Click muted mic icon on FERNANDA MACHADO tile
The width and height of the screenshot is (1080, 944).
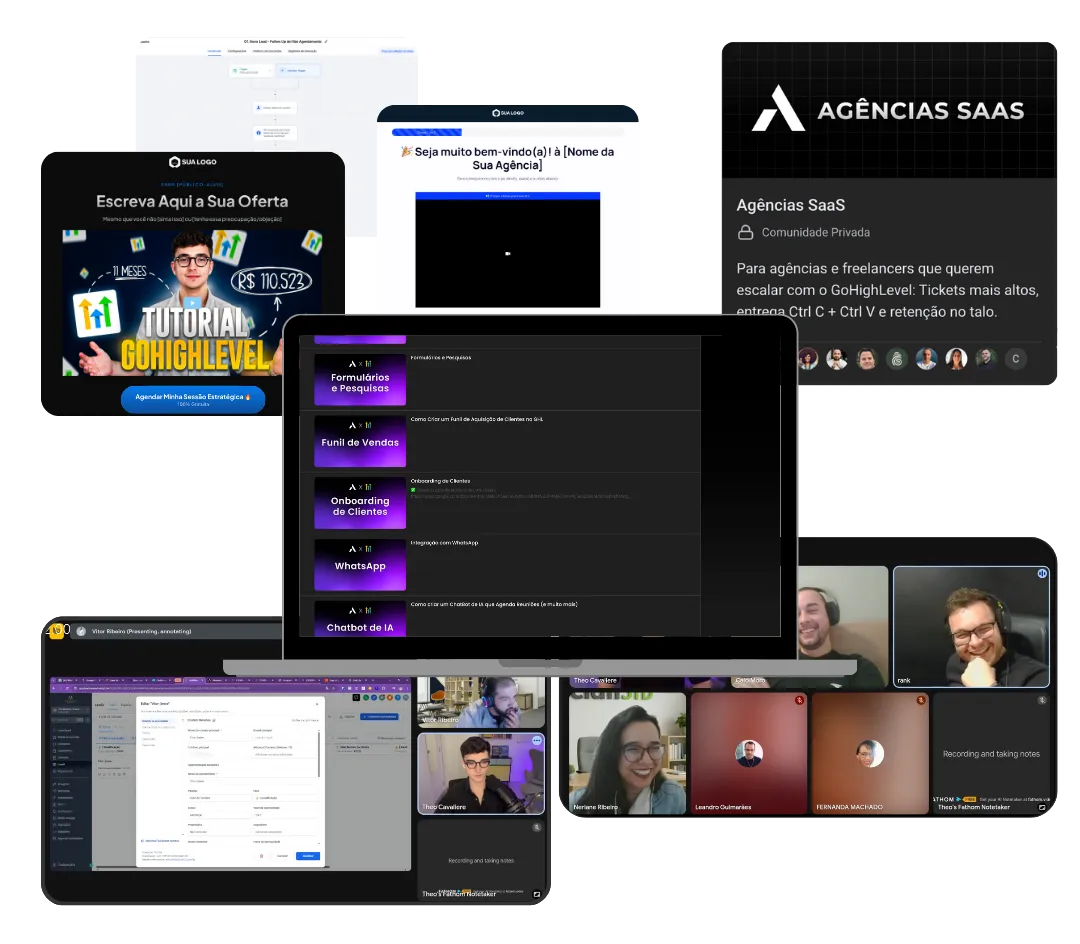[921, 700]
